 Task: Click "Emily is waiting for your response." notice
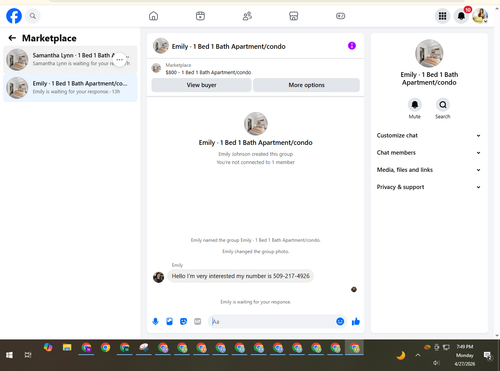click(256, 302)
